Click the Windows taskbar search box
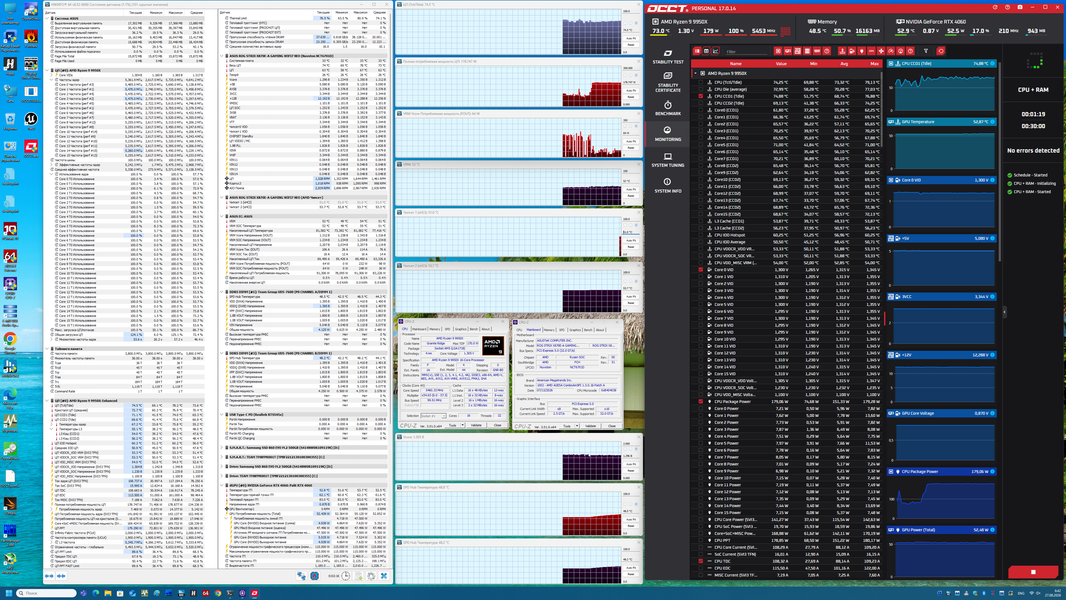This screenshot has width=1066, height=600. tap(46, 593)
